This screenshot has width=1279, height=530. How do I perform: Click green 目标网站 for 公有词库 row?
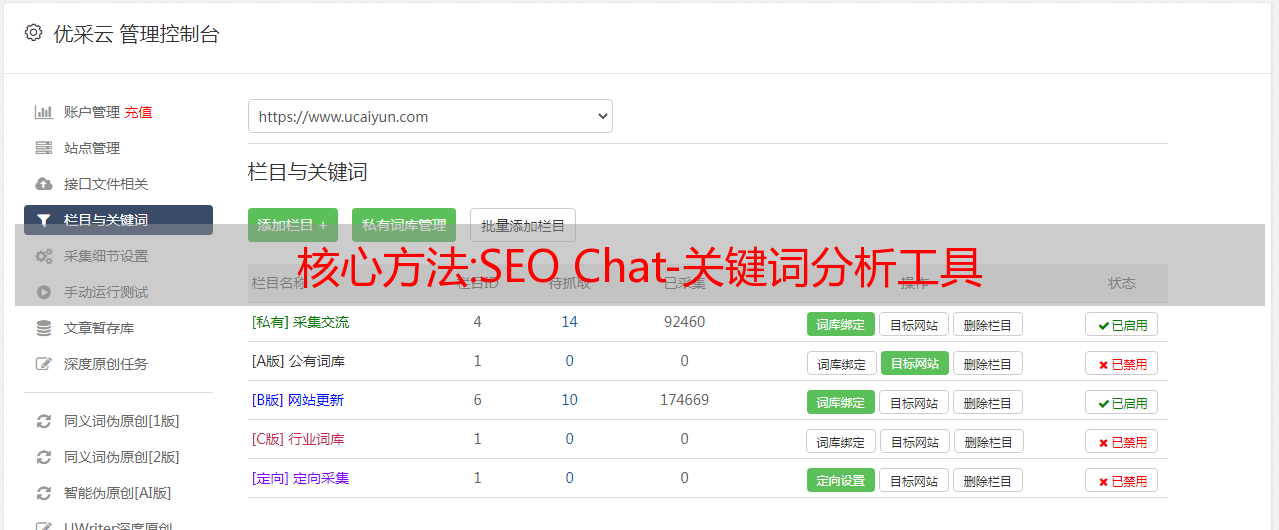[915, 363]
